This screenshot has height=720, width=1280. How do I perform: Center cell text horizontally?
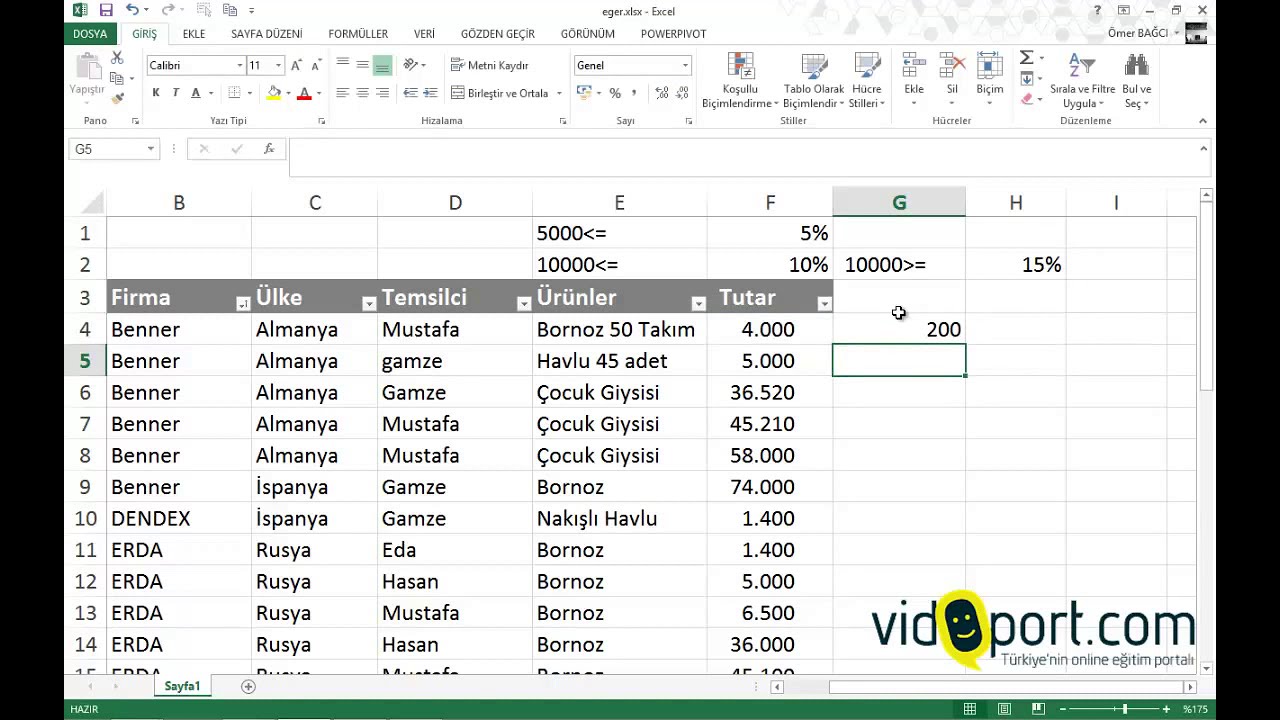point(363,93)
